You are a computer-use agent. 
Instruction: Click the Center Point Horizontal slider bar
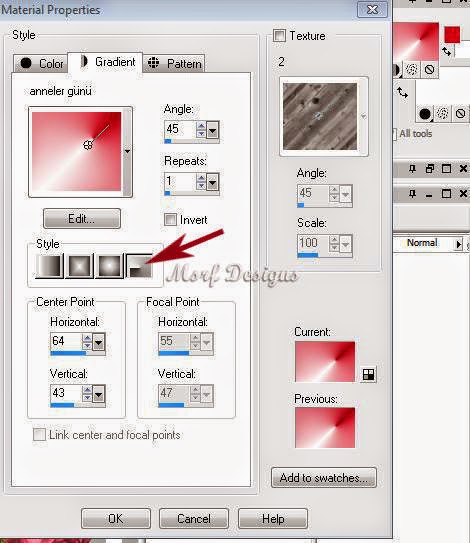click(78, 354)
